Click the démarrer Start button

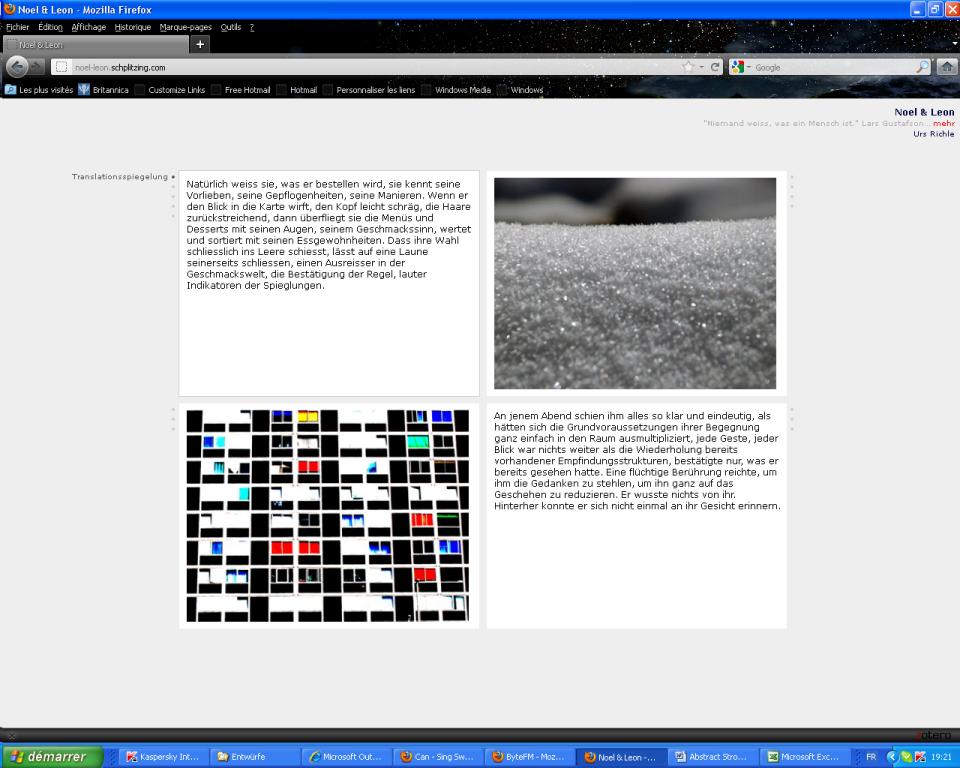click(x=52, y=757)
